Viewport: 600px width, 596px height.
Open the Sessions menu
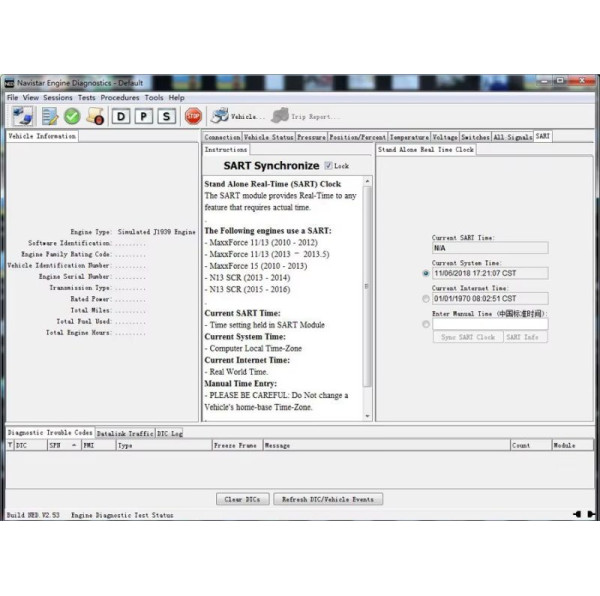(58, 98)
